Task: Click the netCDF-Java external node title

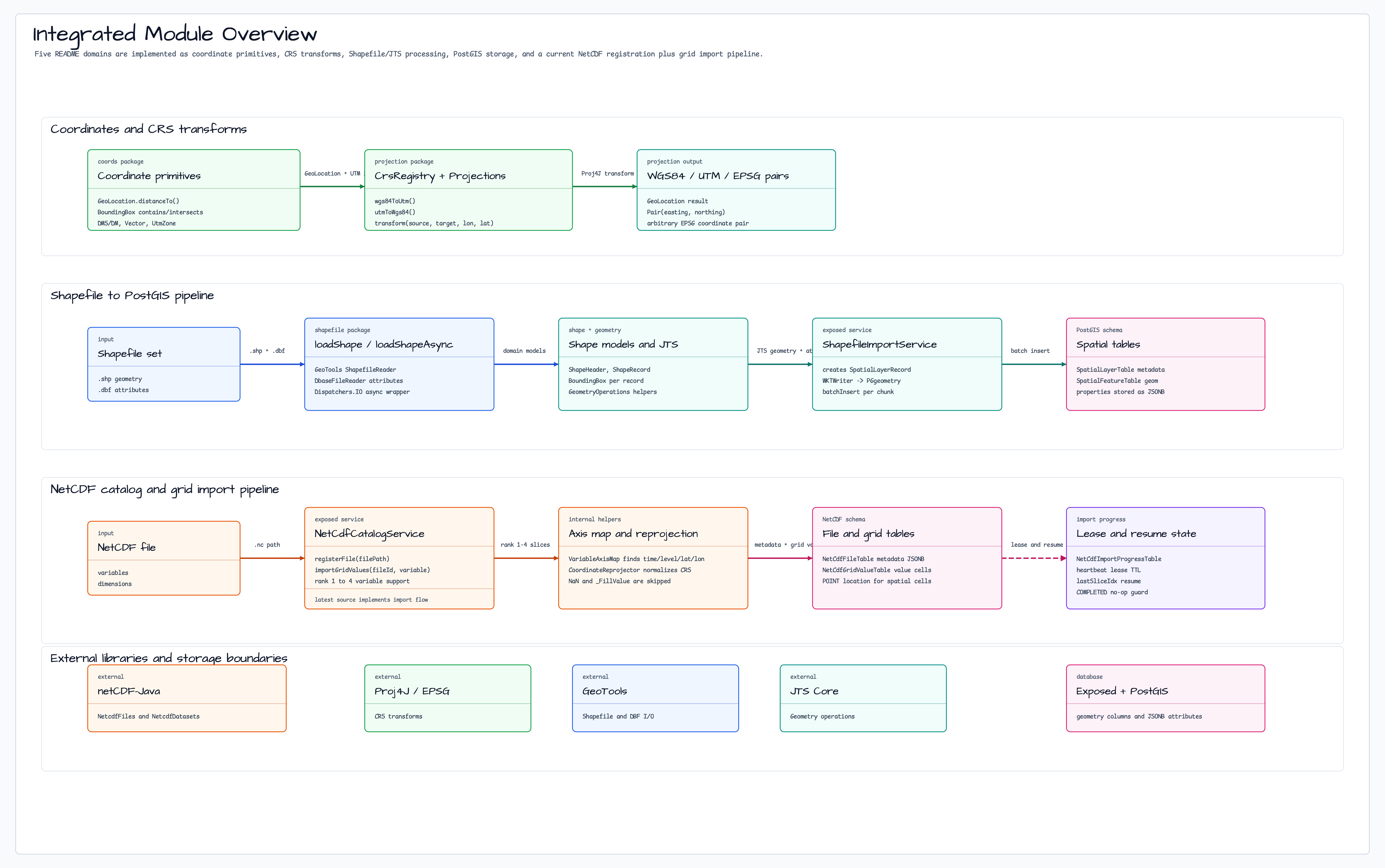Action: 129,691
